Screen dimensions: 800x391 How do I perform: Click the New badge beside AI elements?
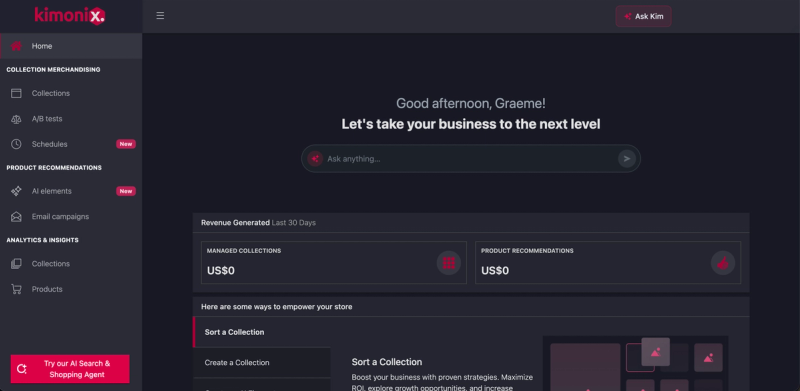pos(126,191)
